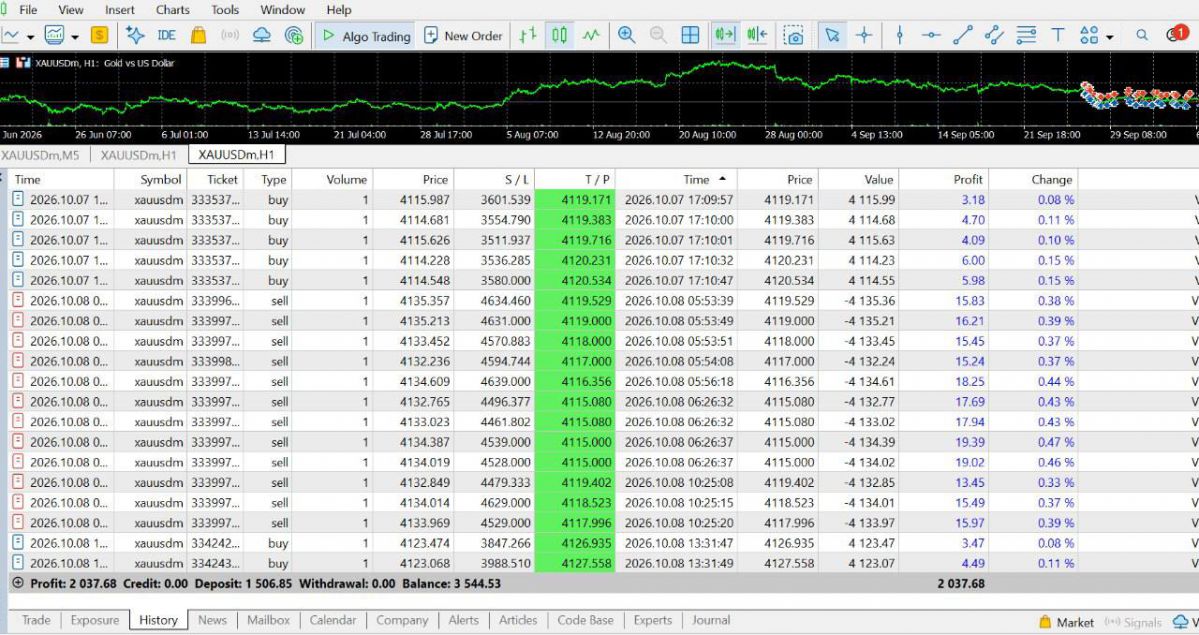Open the MQL5 AI assistant sparkle icon
Viewport: 1199px width, 635px height.
click(135, 35)
